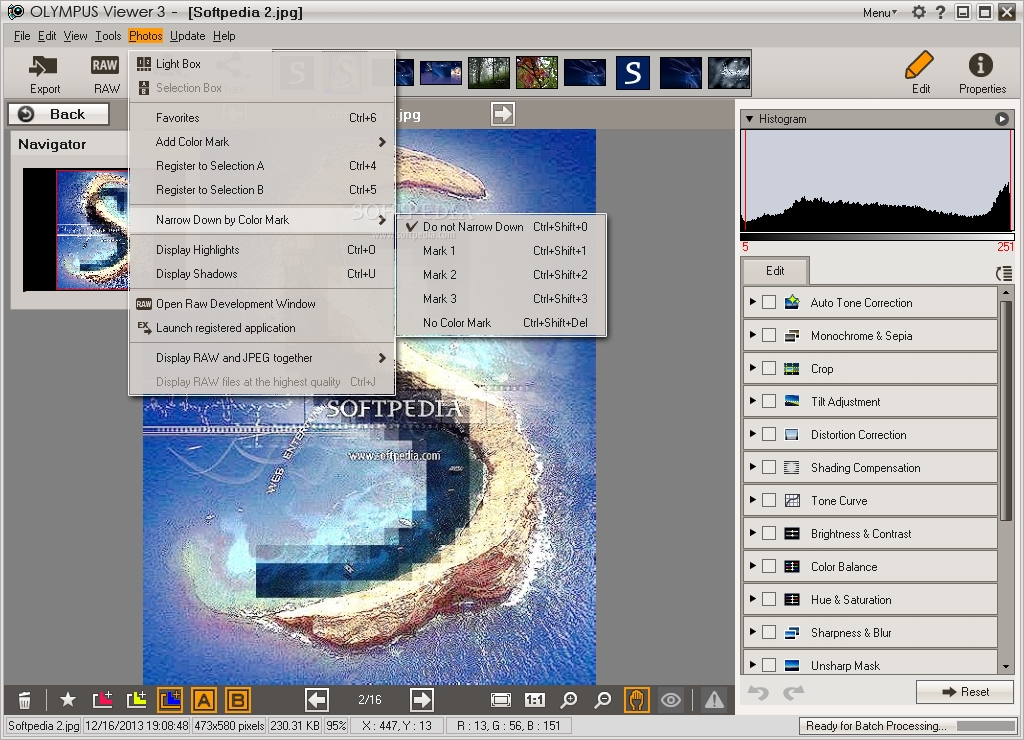The image size is (1024, 740).
Task: Click the next arrow above the image
Action: click(503, 114)
